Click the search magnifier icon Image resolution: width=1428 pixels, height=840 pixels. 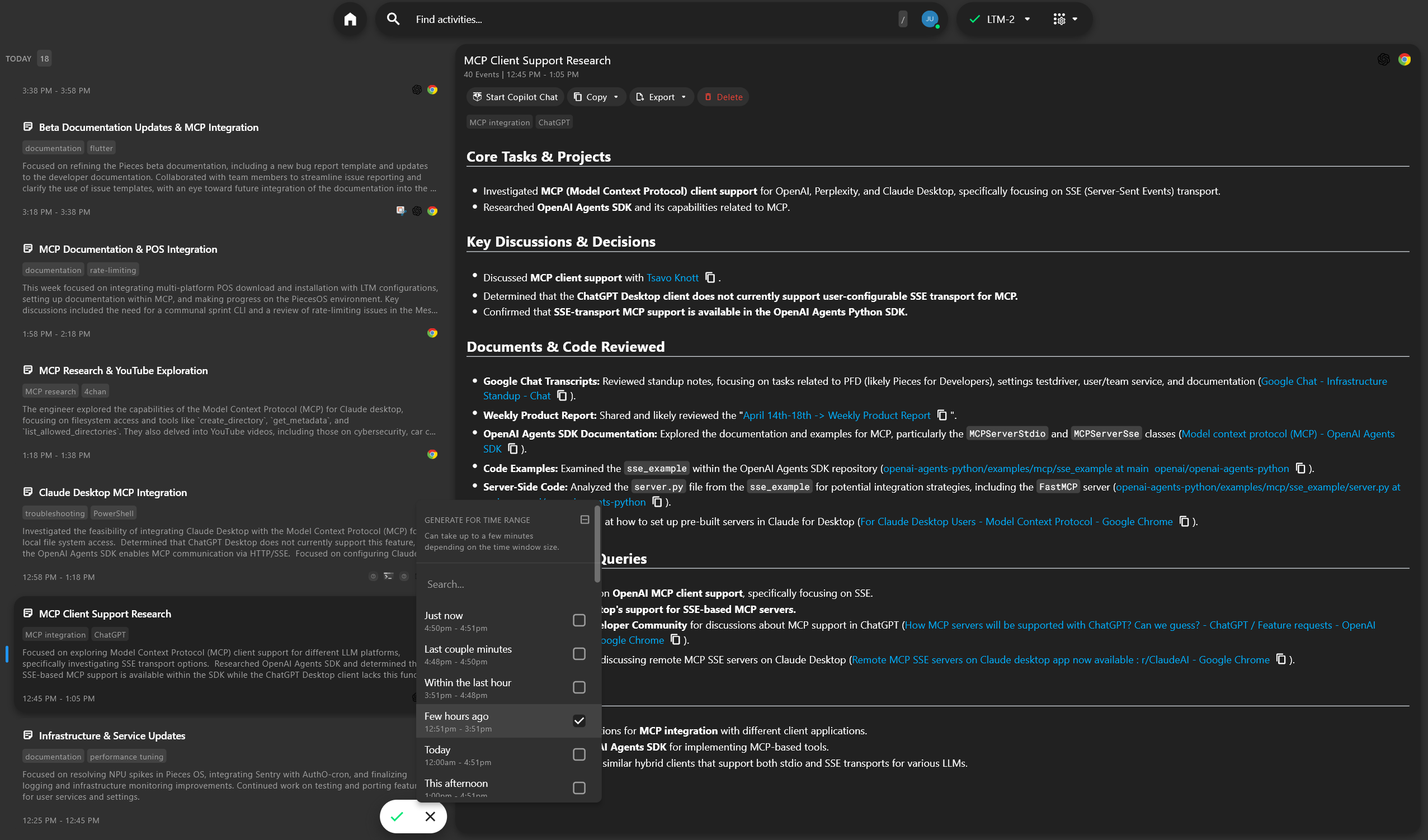pos(393,19)
